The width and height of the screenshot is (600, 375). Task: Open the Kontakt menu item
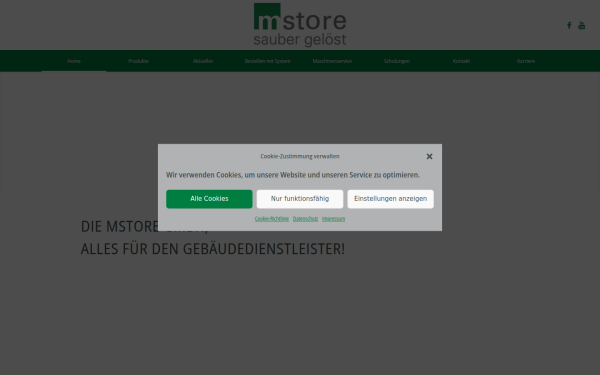pos(461,61)
